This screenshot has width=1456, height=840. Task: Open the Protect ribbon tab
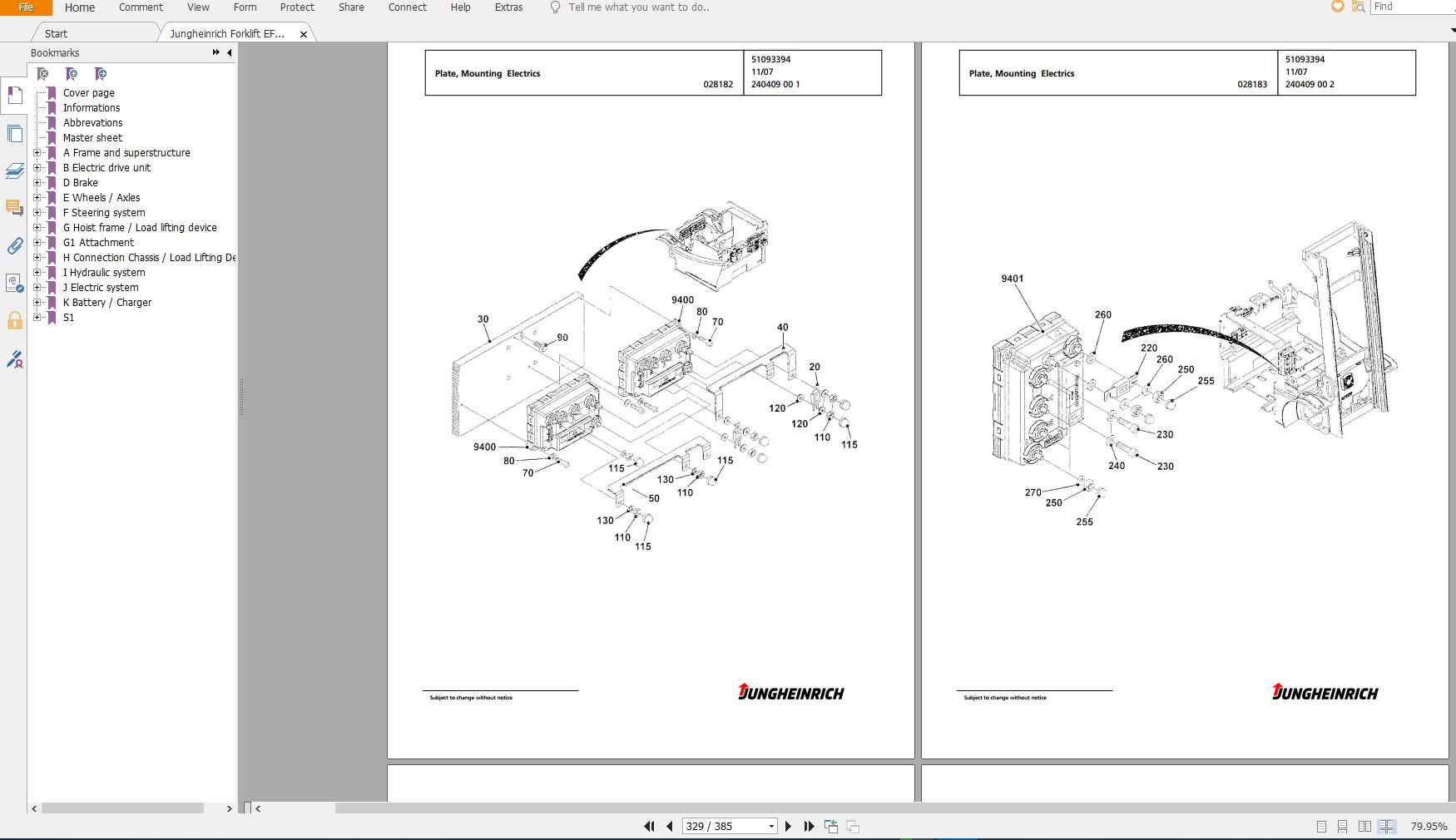[297, 7]
